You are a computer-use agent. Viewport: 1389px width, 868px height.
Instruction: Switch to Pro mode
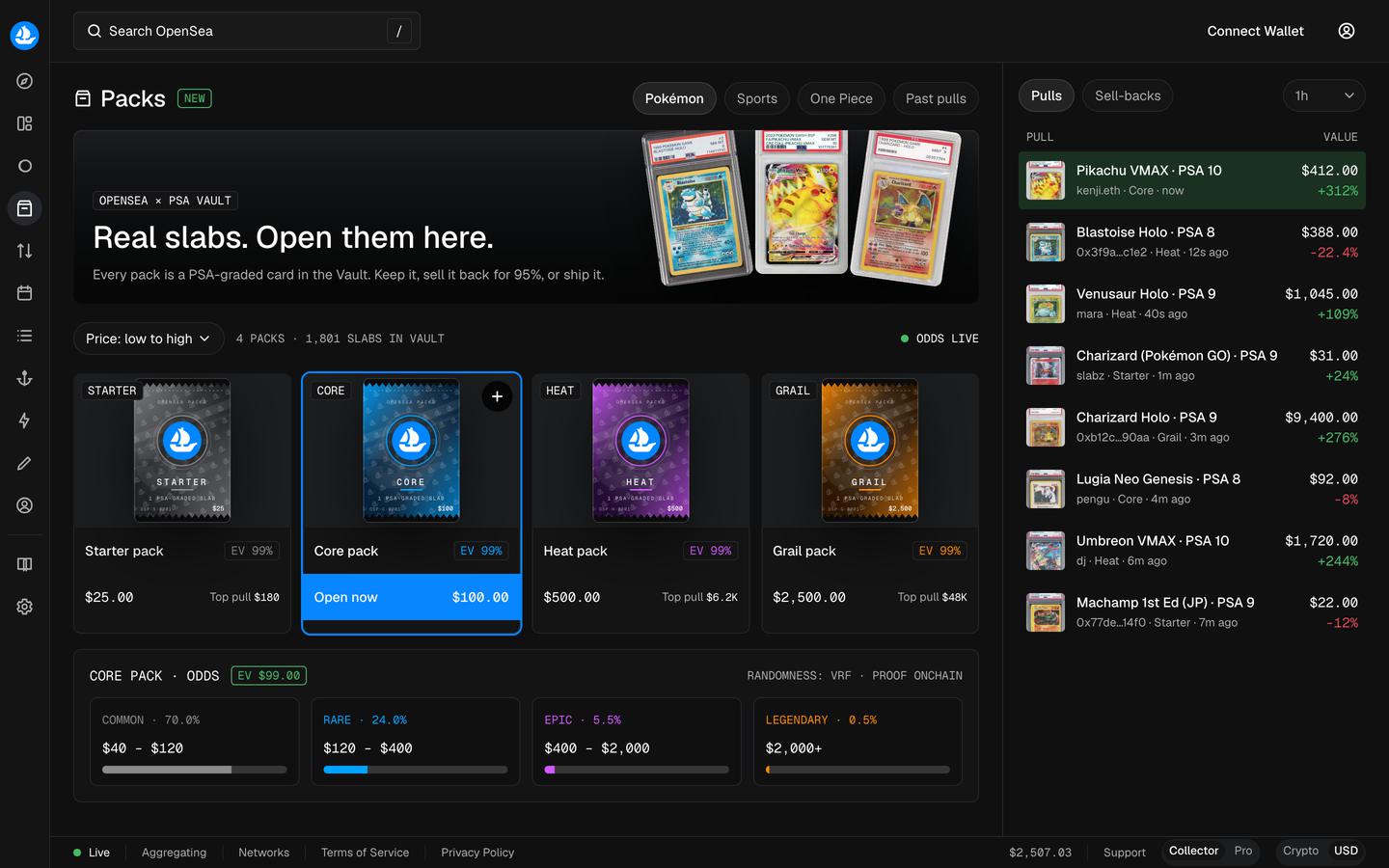pos(1243,851)
